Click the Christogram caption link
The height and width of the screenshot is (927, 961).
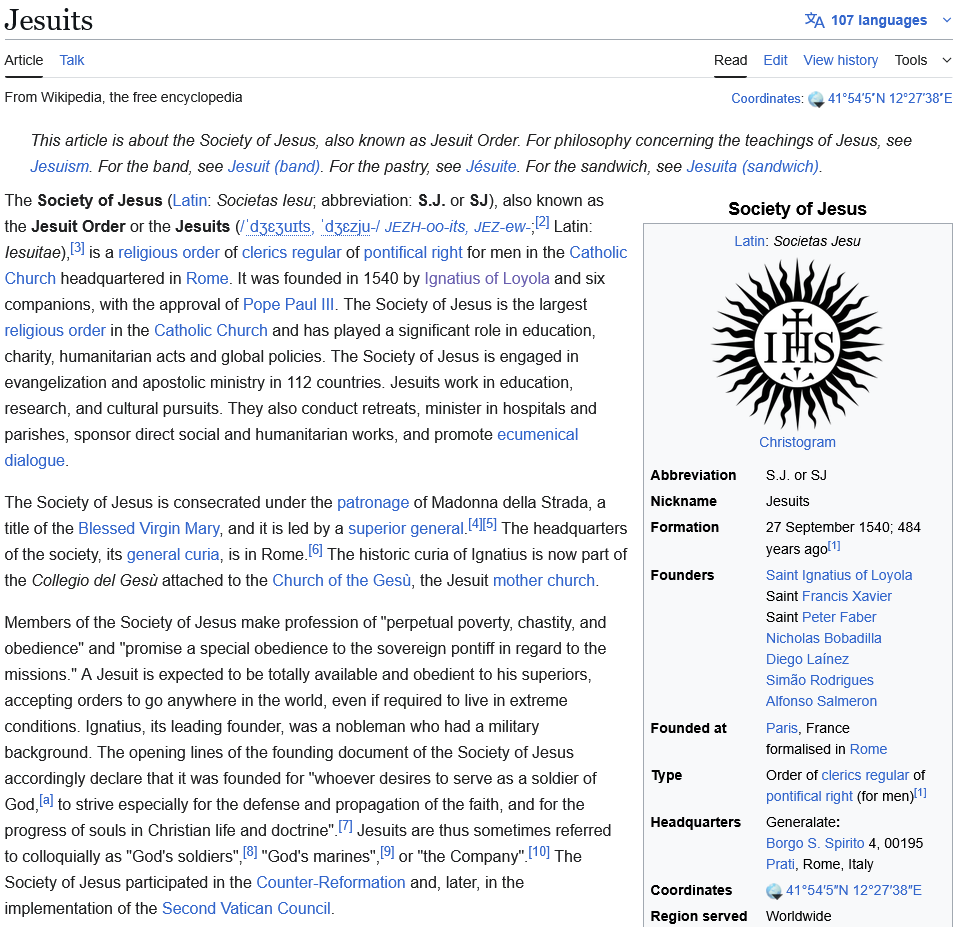797,442
